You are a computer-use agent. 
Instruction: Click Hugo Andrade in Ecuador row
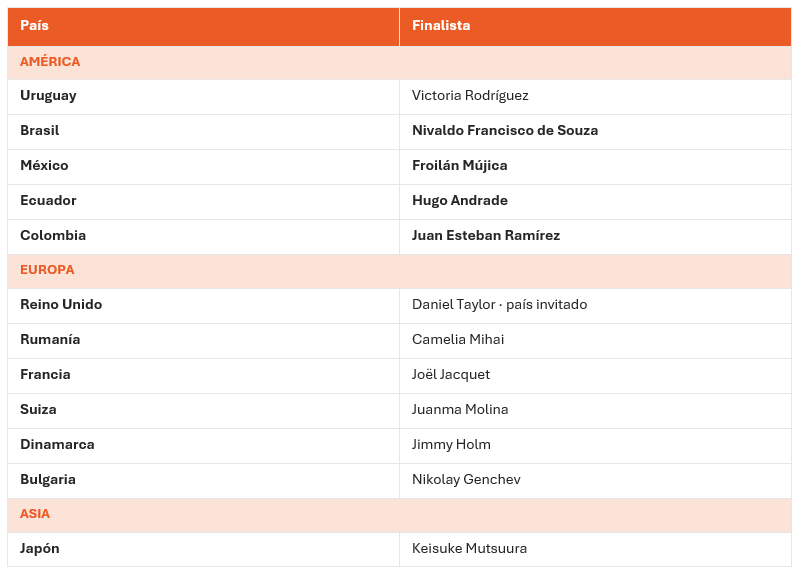pos(459,201)
